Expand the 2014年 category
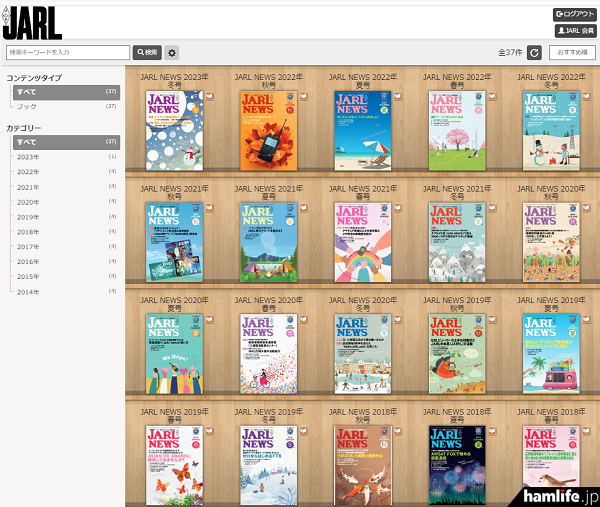This screenshot has width=600, height=507. pyautogui.click(x=28, y=291)
